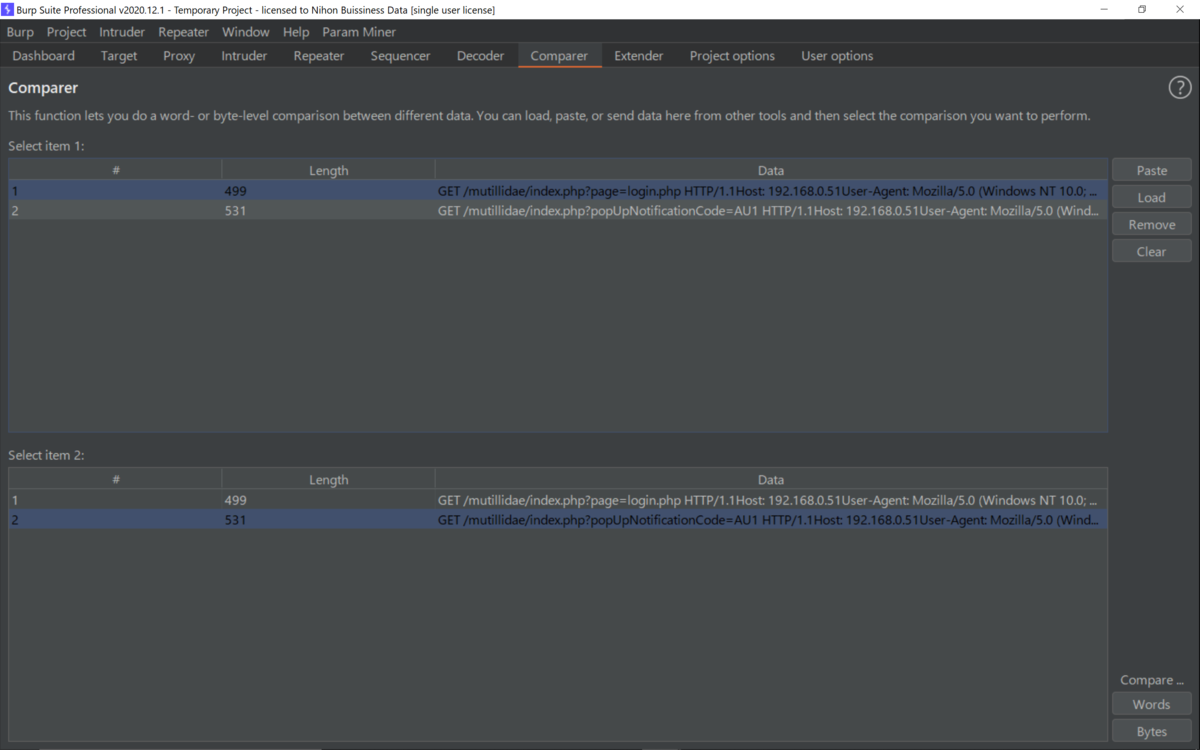Open the Param Miner menu

359,32
